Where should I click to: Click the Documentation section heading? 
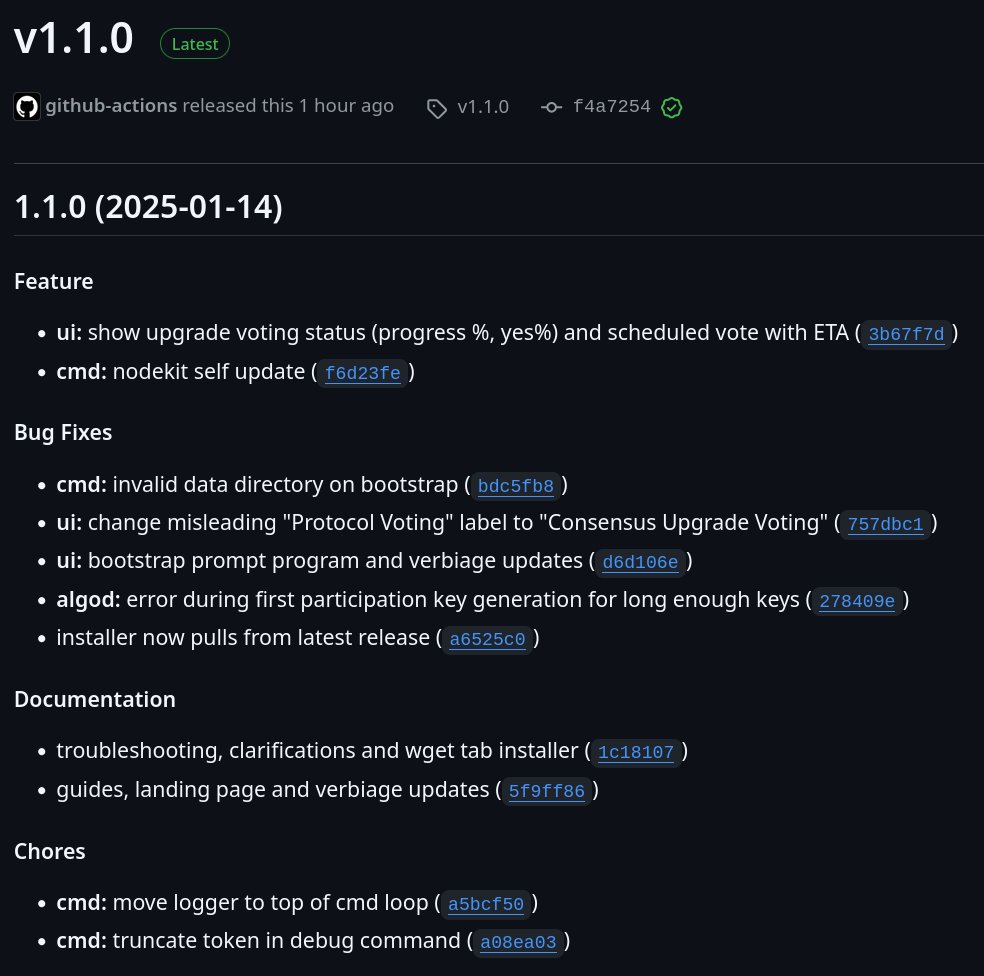point(95,699)
